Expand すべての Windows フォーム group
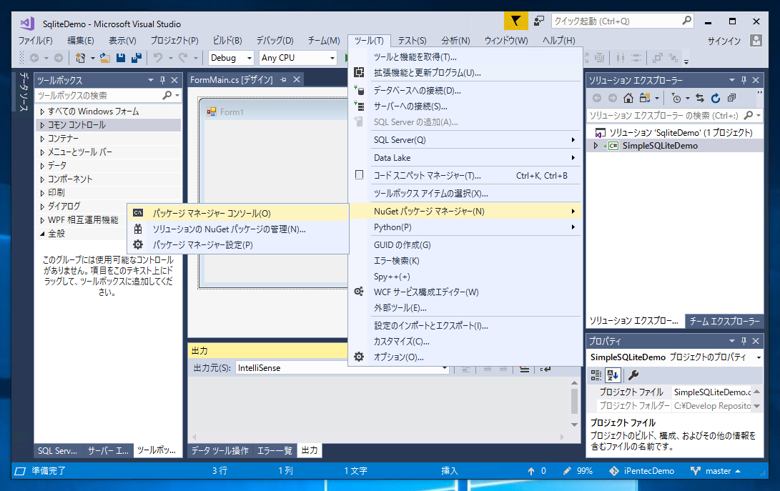This screenshot has height=491, width=780. coord(42,112)
